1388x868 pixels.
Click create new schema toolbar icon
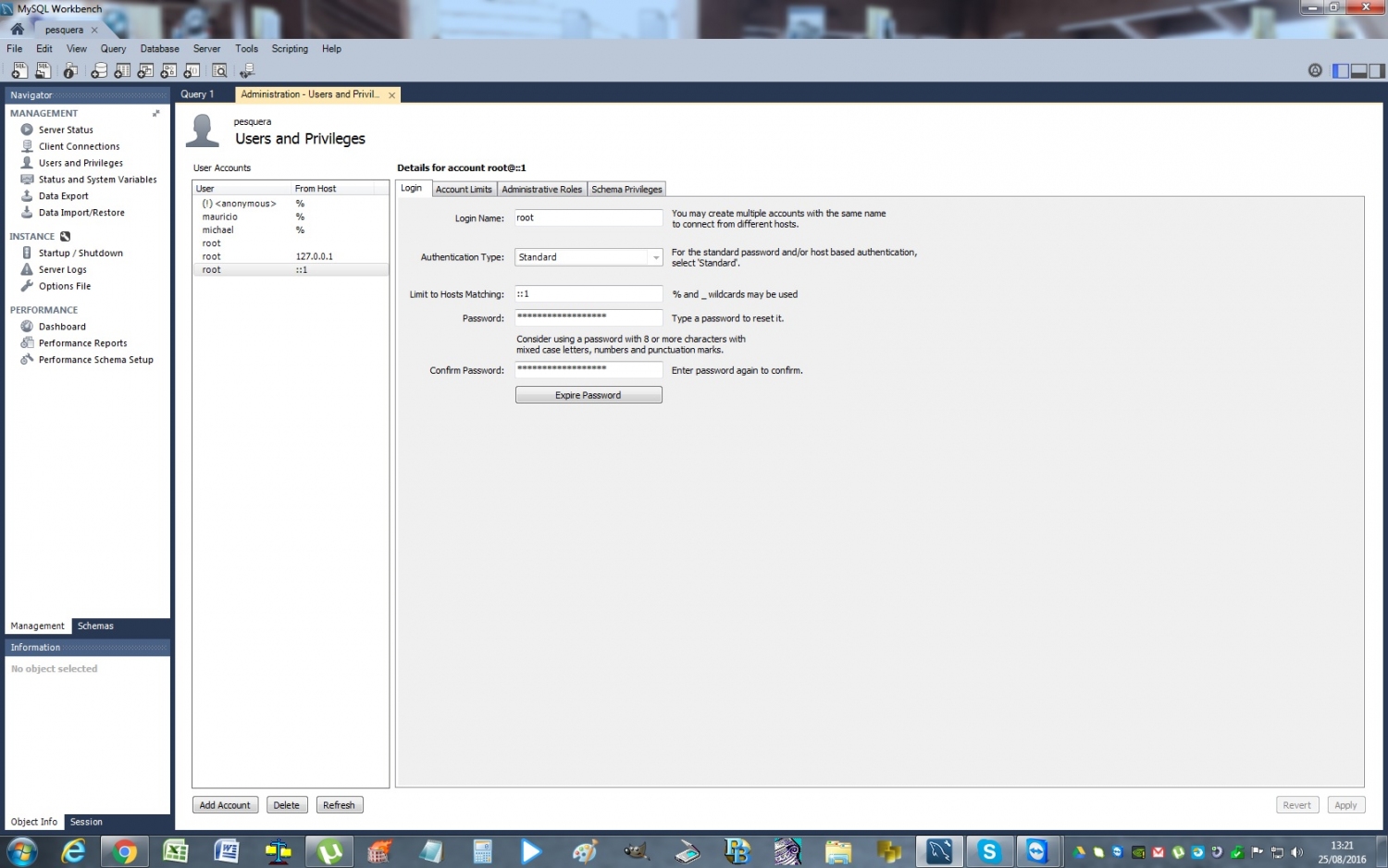[99, 70]
